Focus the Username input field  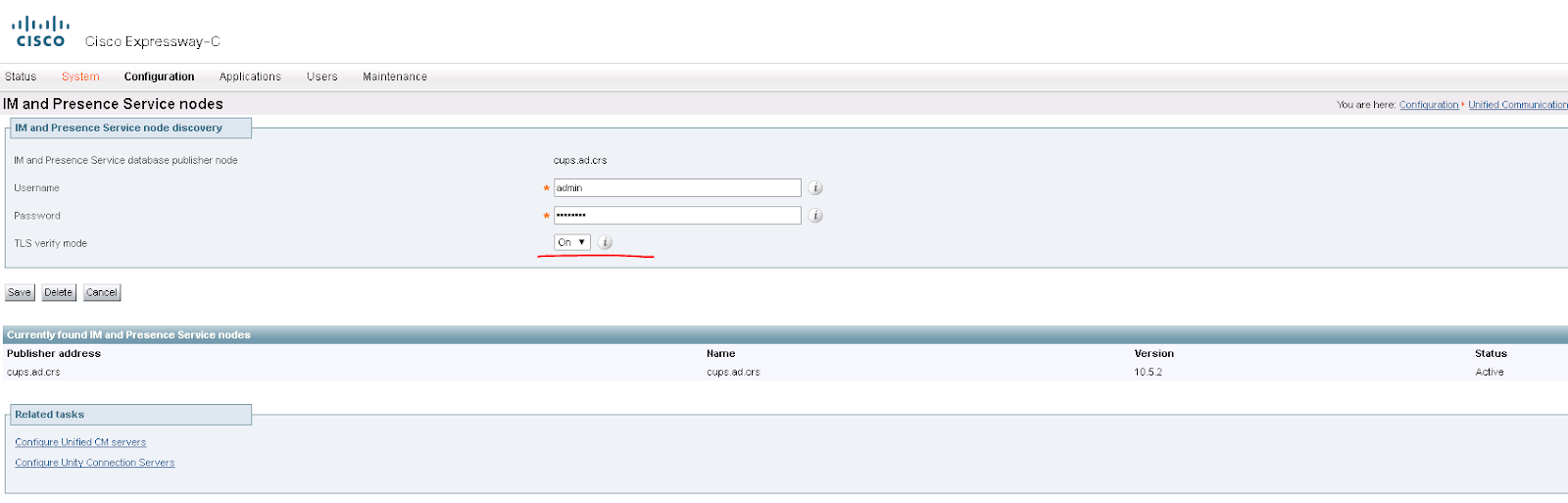coord(677,187)
